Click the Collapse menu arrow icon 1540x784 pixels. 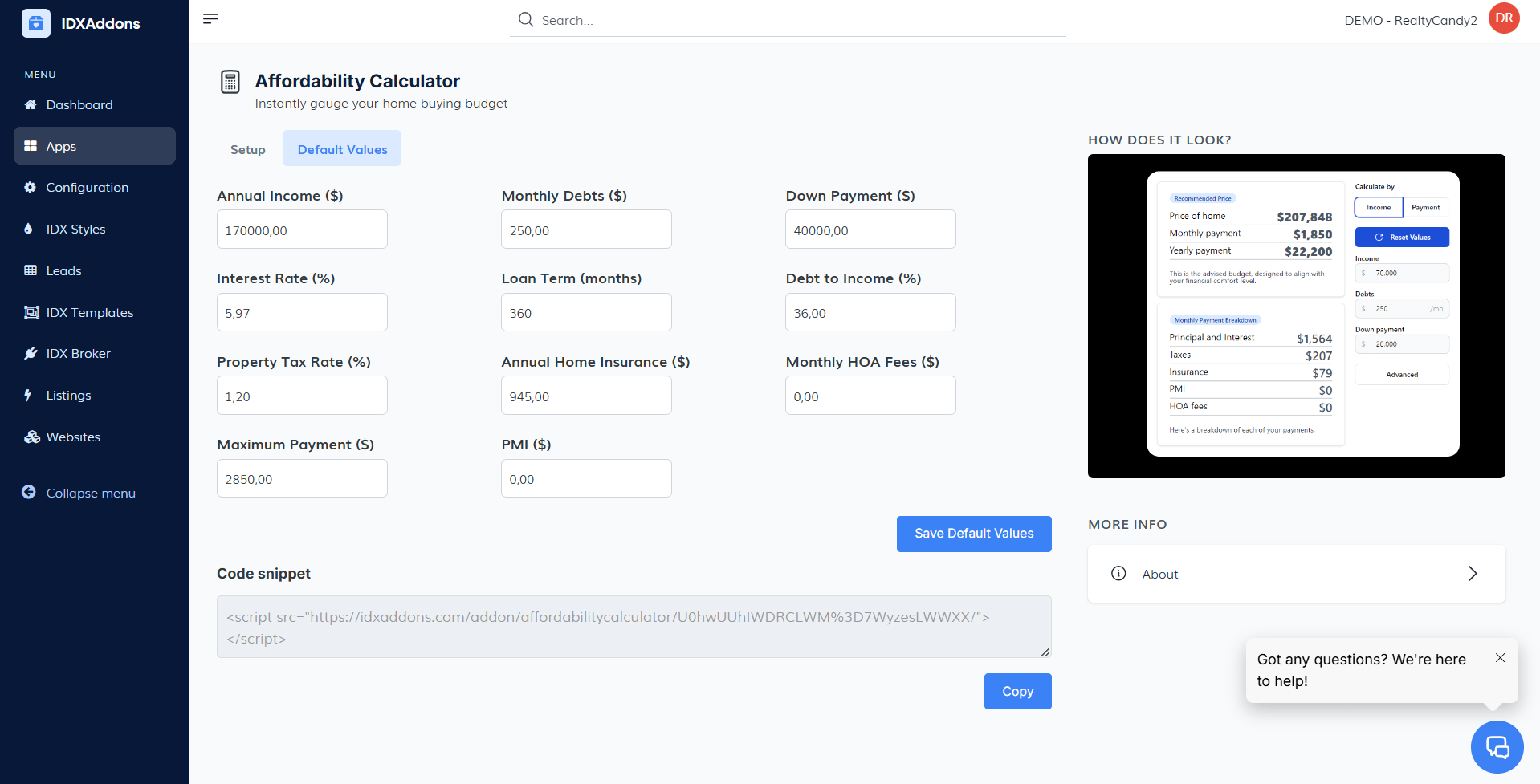click(29, 492)
